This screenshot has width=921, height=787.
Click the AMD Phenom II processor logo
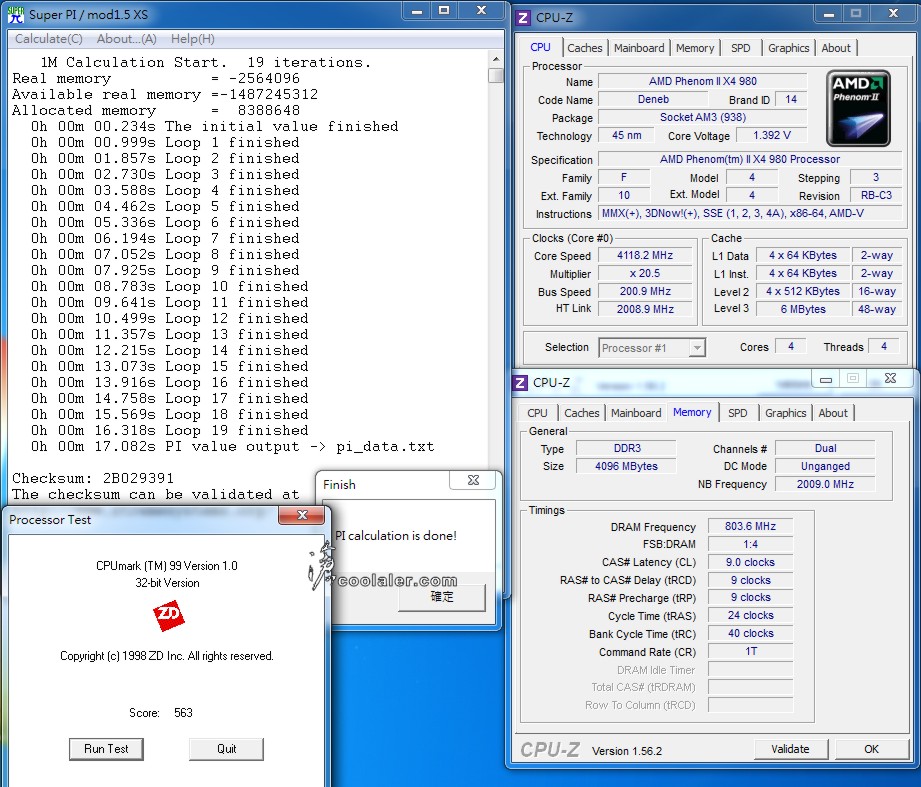[x=858, y=108]
